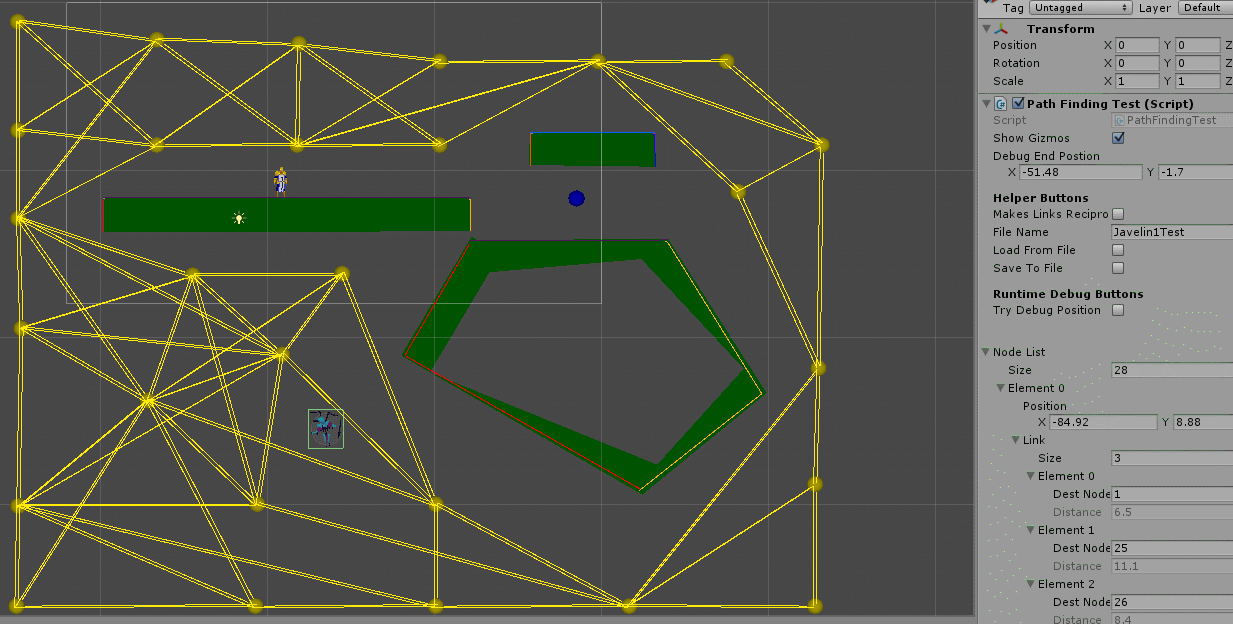
Task: Disable the Path Finding Test script checkbox
Action: (x=1018, y=103)
